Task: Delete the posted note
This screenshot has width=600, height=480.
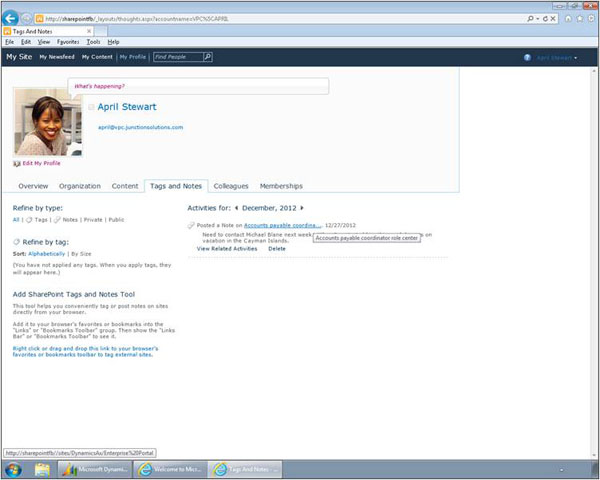Action: 277,249
